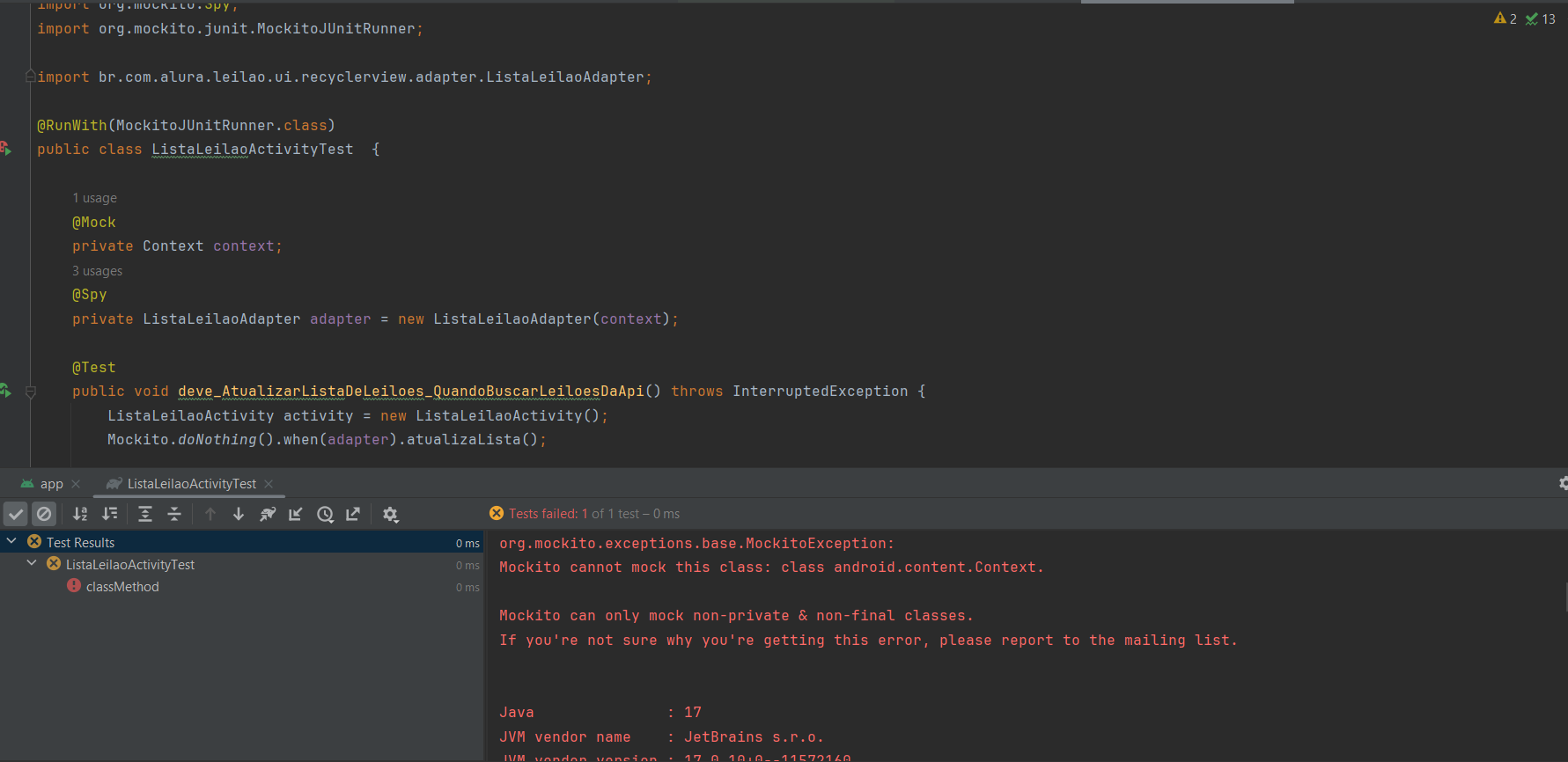
Task: Run the deve_AtualizarLista test from gutter icon
Action: point(6,391)
